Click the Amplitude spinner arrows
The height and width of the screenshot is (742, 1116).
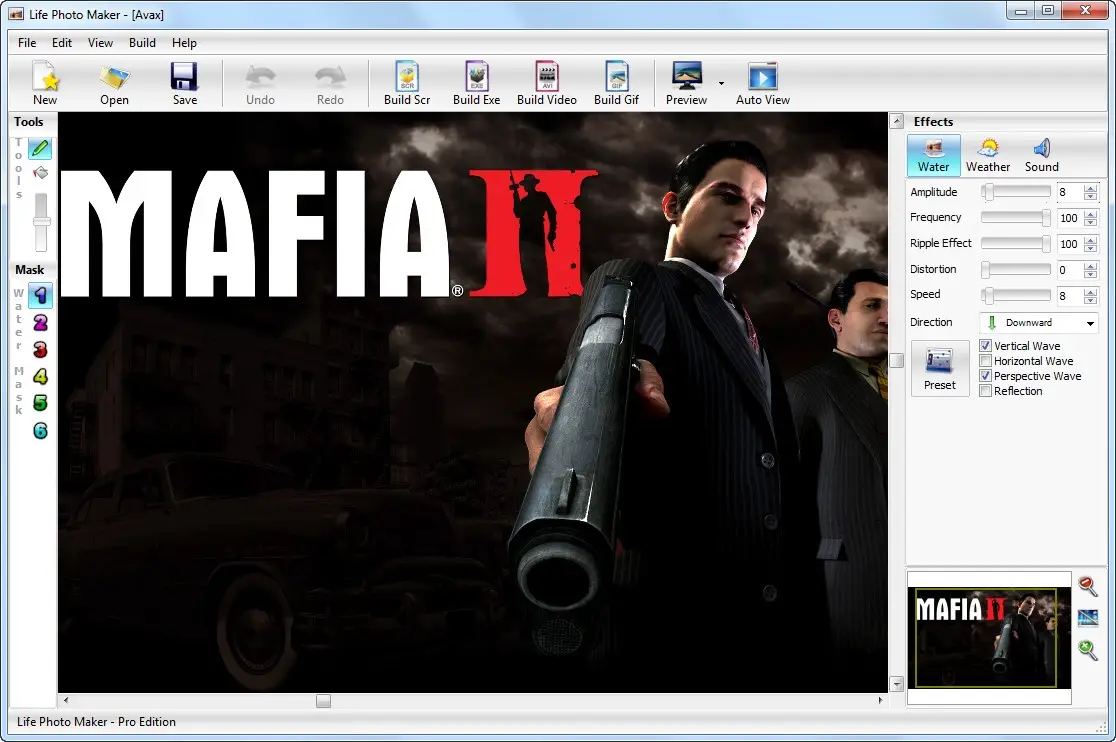1090,192
